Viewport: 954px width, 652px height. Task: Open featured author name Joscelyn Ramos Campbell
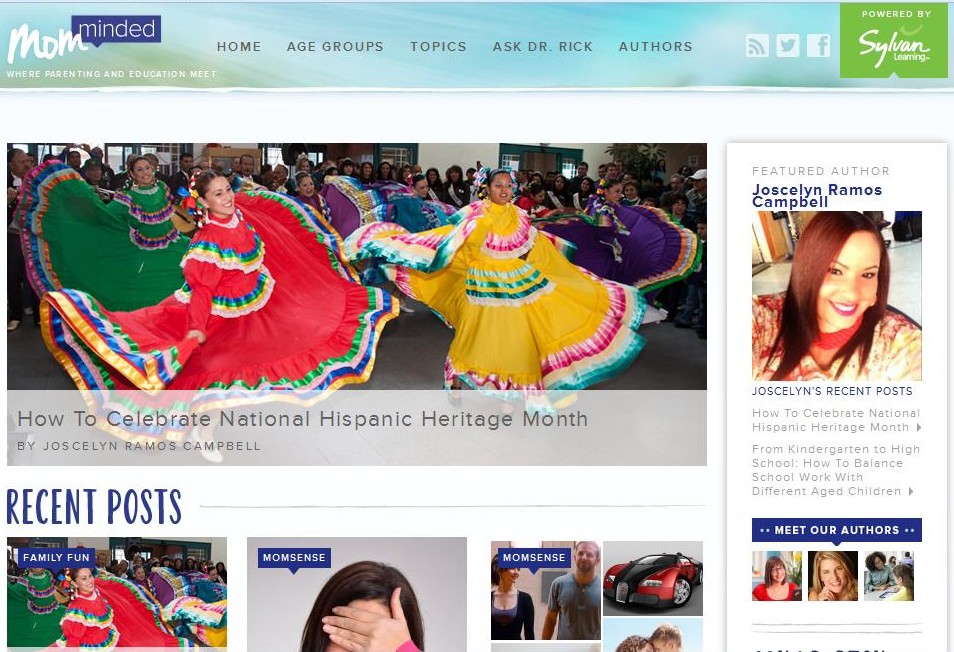click(x=817, y=196)
